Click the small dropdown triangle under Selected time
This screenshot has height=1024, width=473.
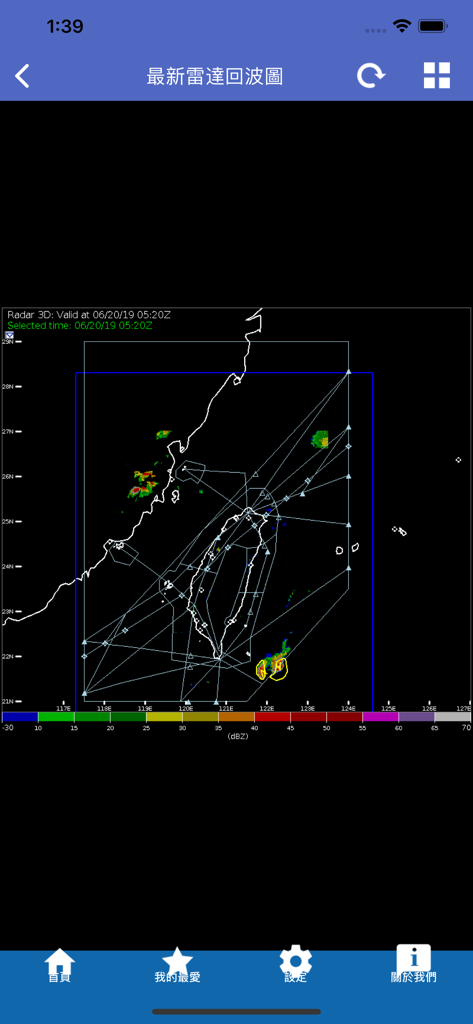coord(9,334)
